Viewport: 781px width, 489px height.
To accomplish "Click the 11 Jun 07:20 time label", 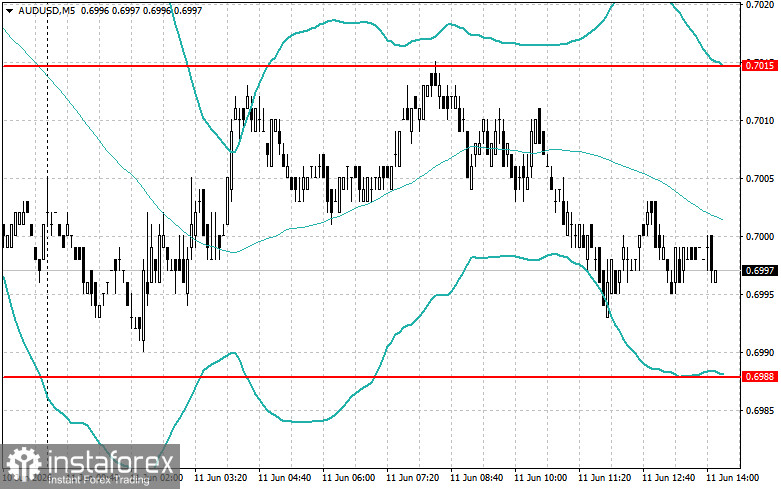I will [413, 478].
